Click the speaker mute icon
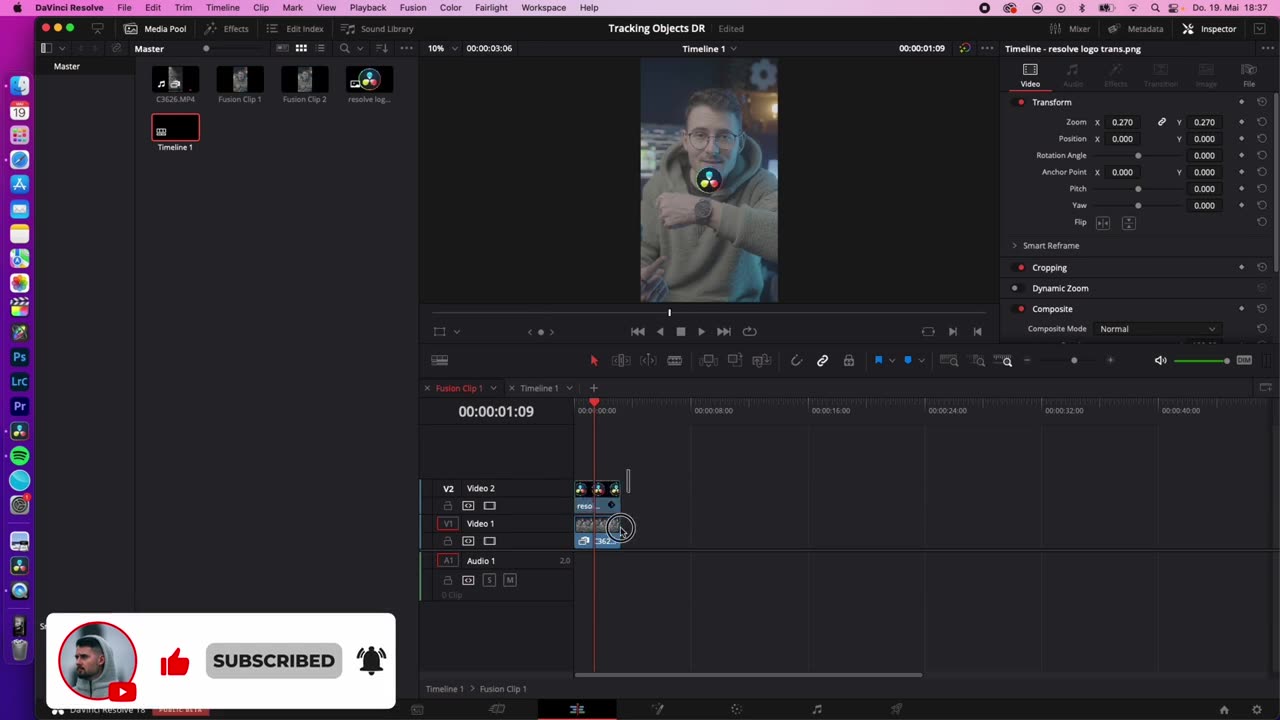The height and width of the screenshot is (720, 1280). click(1160, 361)
